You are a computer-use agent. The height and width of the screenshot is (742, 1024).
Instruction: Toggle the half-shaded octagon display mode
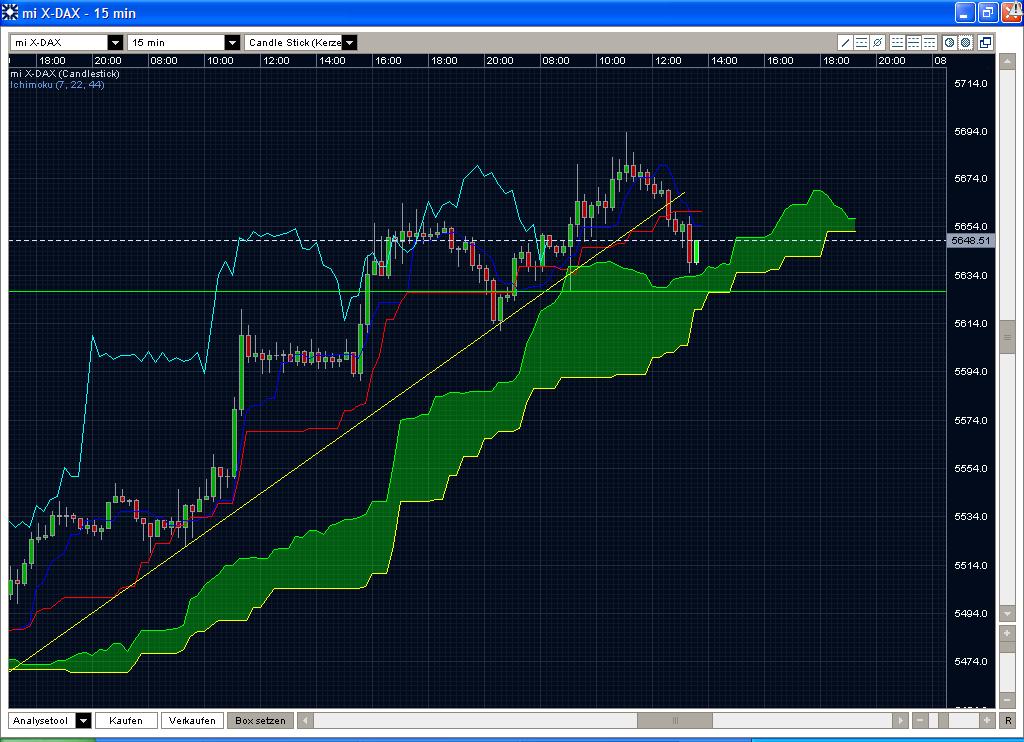click(x=950, y=42)
